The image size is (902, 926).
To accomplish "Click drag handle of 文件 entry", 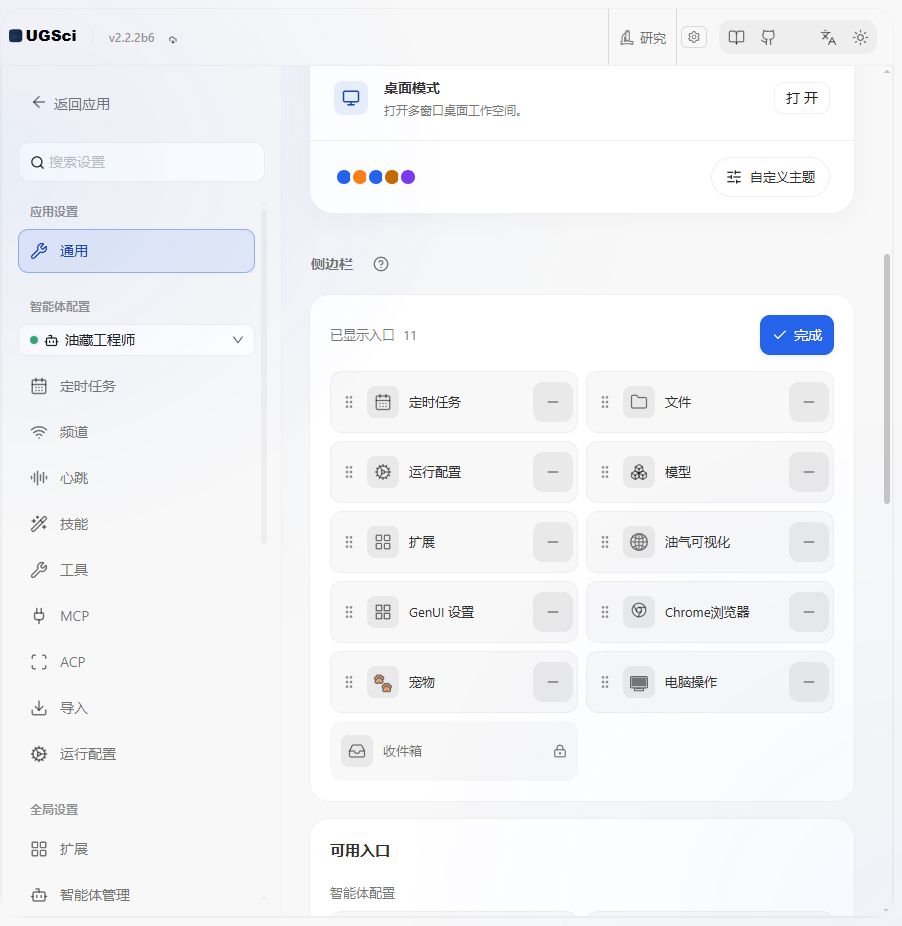I will click(x=605, y=402).
